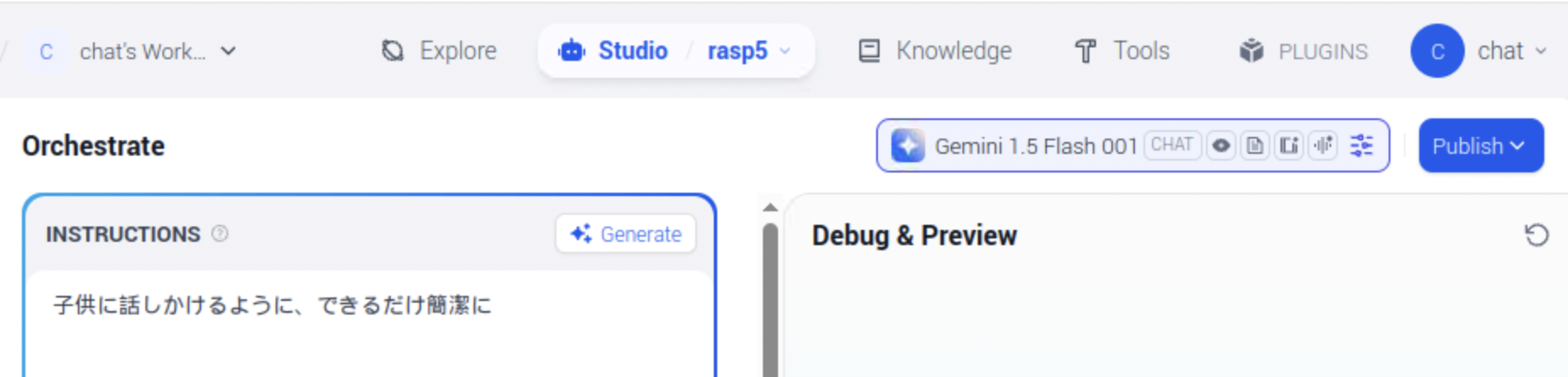Go to the Explore tab
The height and width of the screenshot is (377, 1568).
click(x=439, y=51)
